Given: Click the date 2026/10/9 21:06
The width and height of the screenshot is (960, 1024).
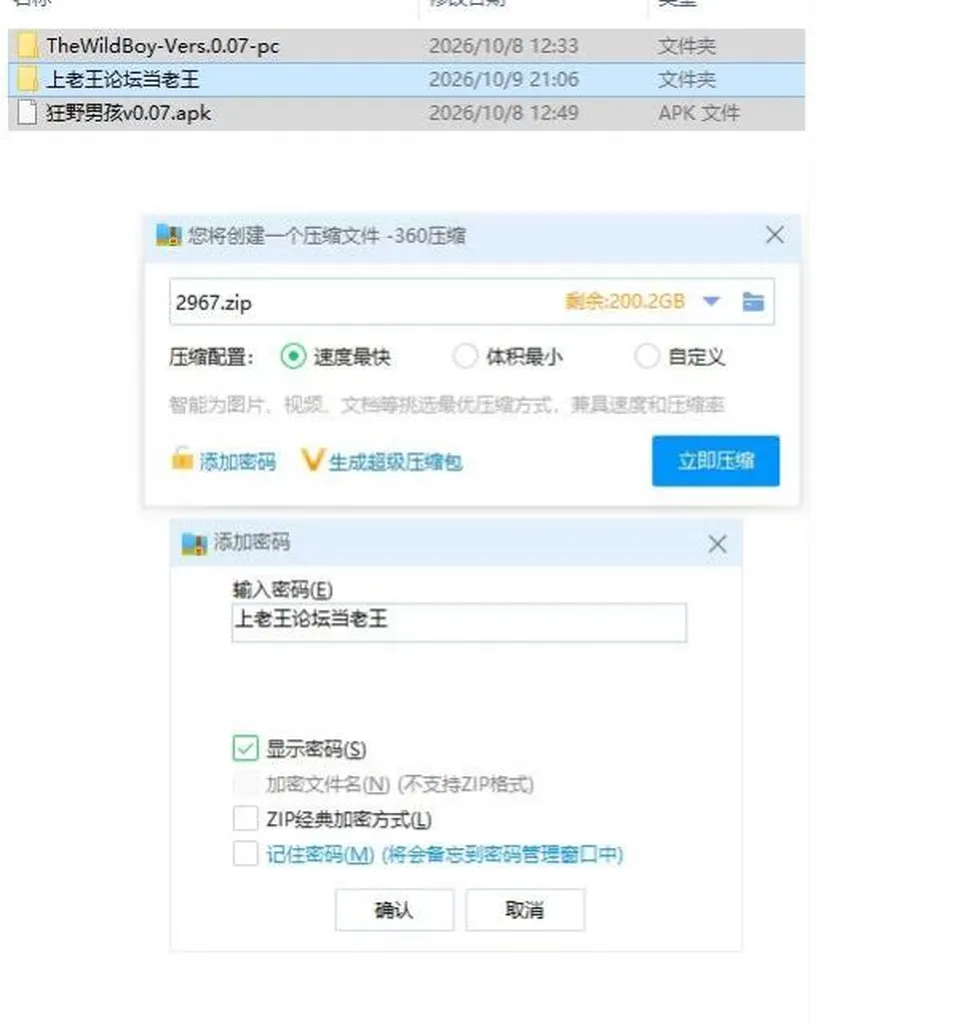Looking at the screenshot, I should (504, 80).
